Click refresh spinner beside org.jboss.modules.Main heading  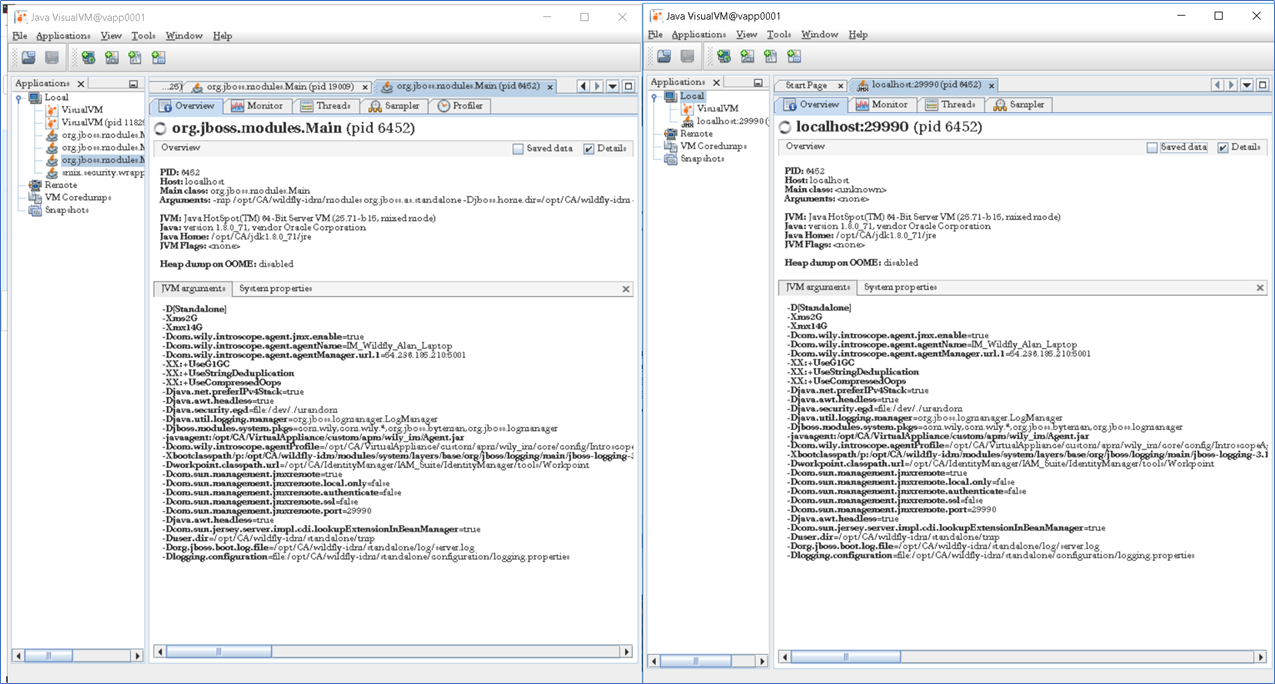pos(162,129)
